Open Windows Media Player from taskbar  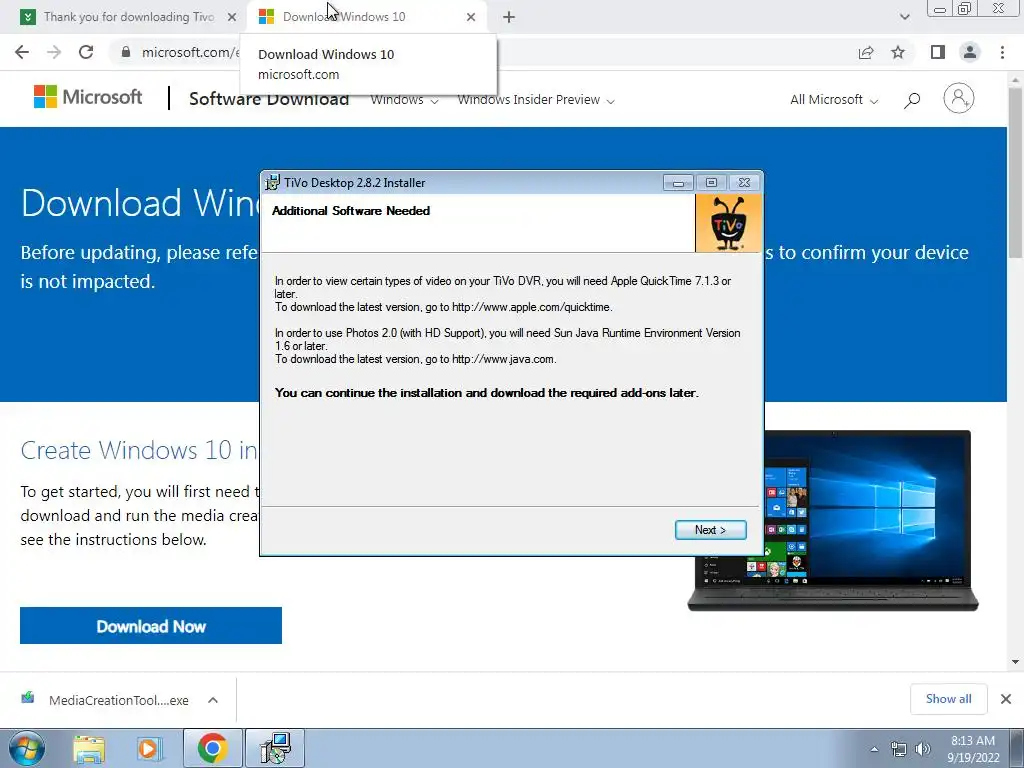[150, 748]
